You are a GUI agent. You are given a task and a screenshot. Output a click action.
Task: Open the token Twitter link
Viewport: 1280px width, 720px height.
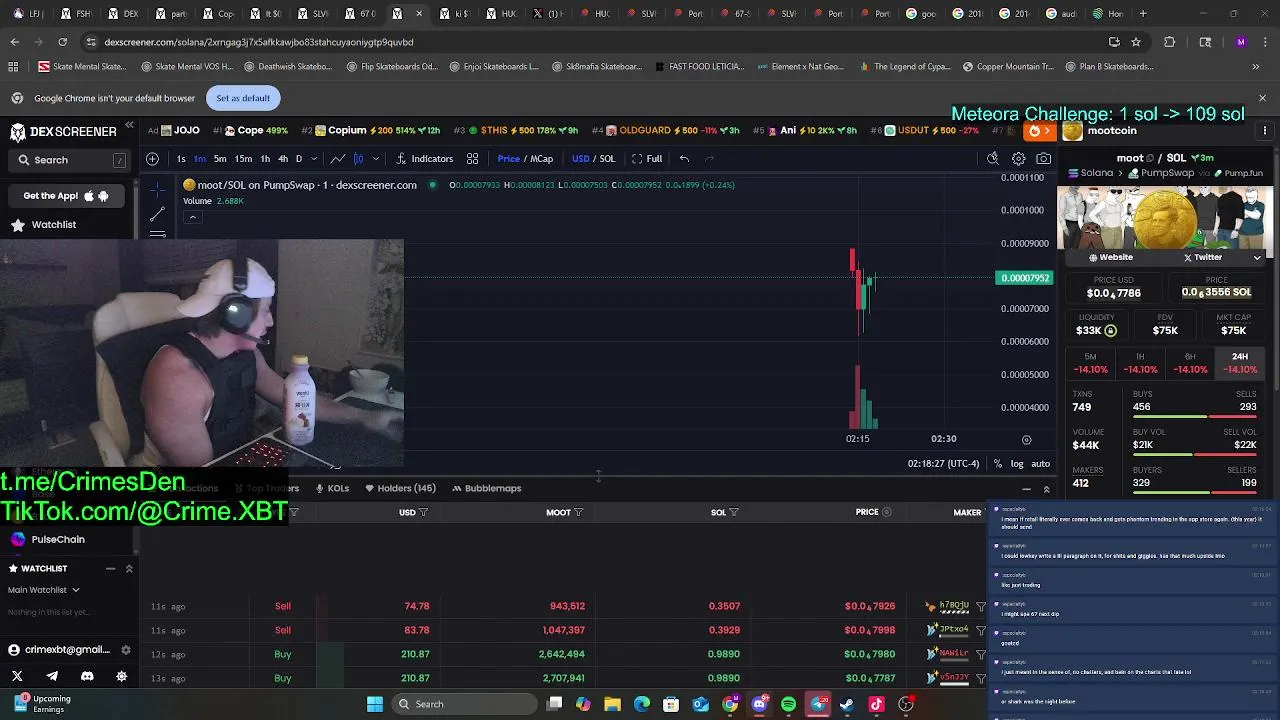click(1203, 257)
